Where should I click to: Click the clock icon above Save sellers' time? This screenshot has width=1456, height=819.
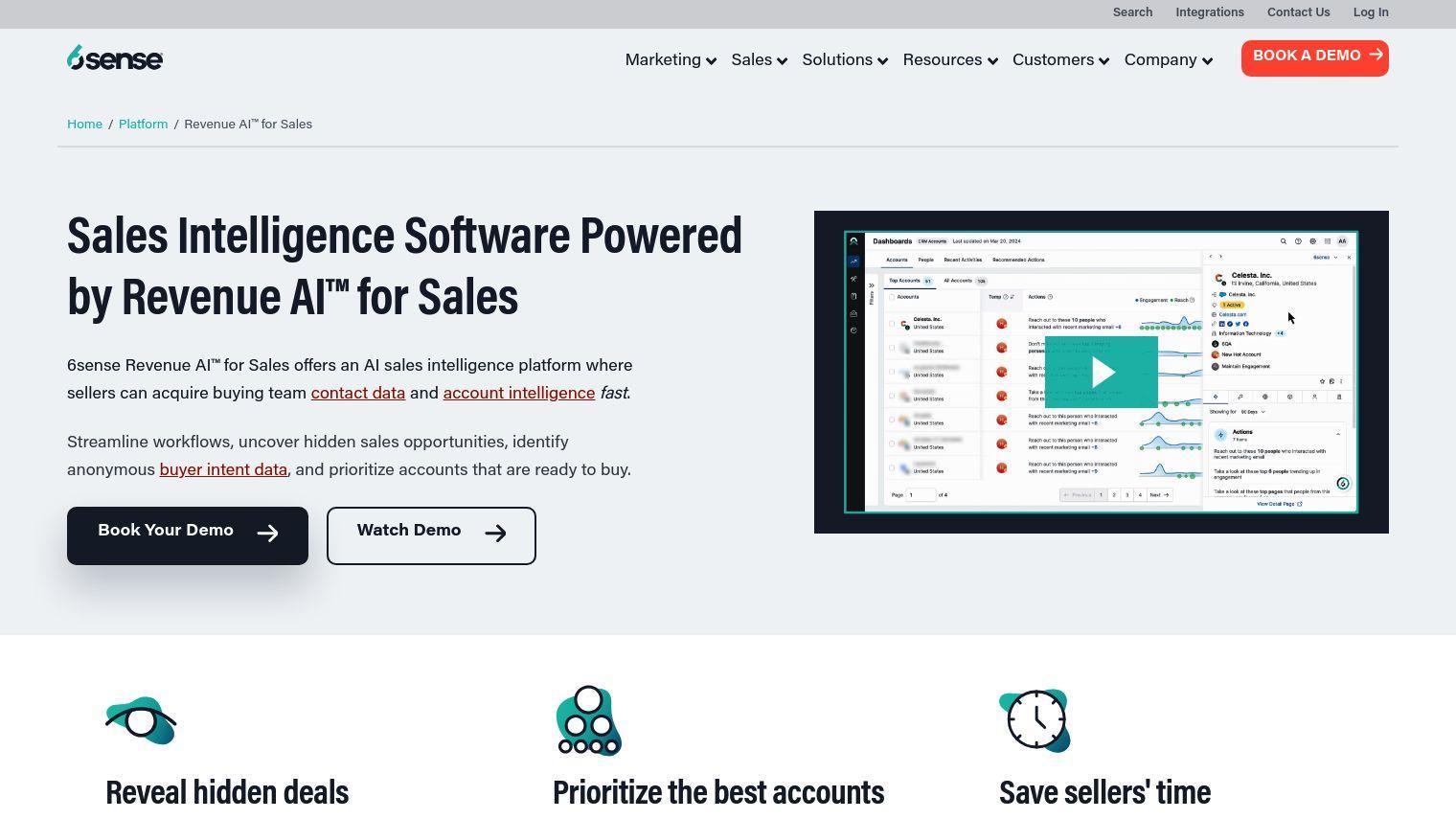[1035, 720]
